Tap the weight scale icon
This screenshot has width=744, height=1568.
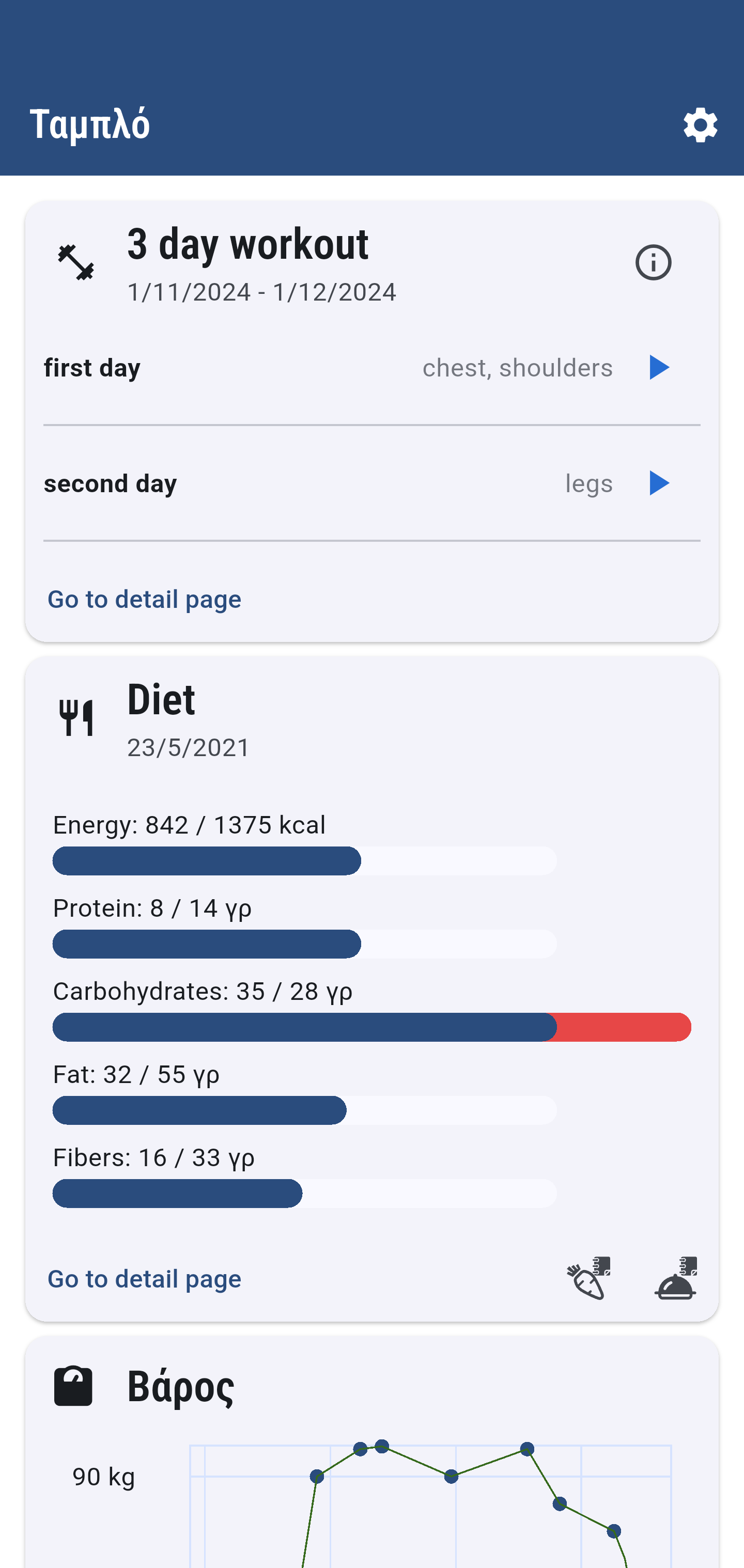coord(74,1386)
